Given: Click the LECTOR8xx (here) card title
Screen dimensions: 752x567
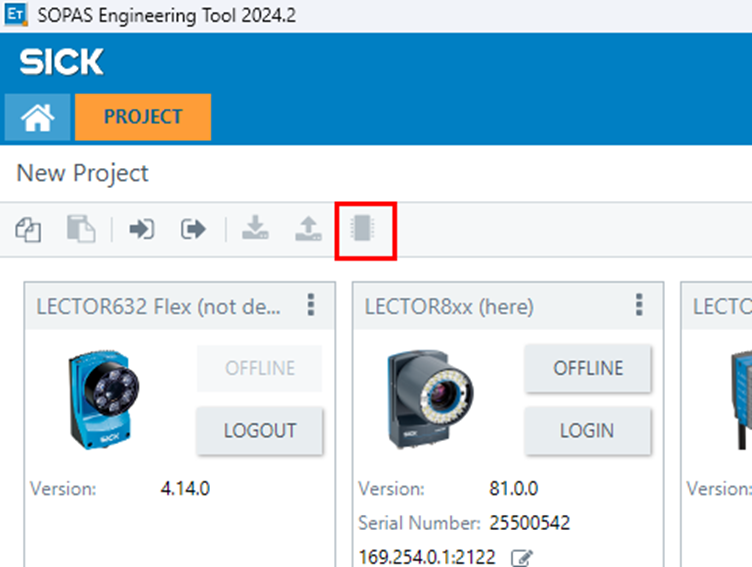Looking at the screenshot, I should pyautogui.click(x=449, y=306).
